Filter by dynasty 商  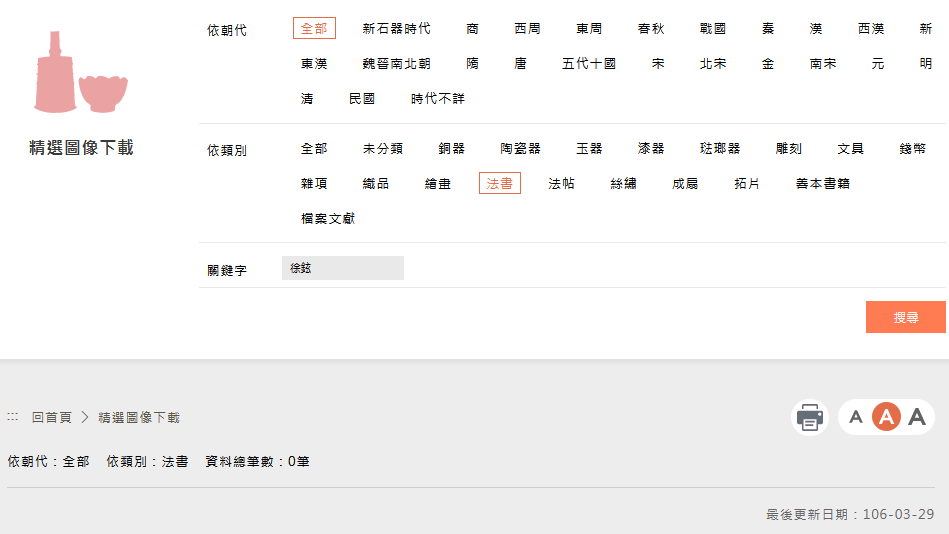(473, 28)
